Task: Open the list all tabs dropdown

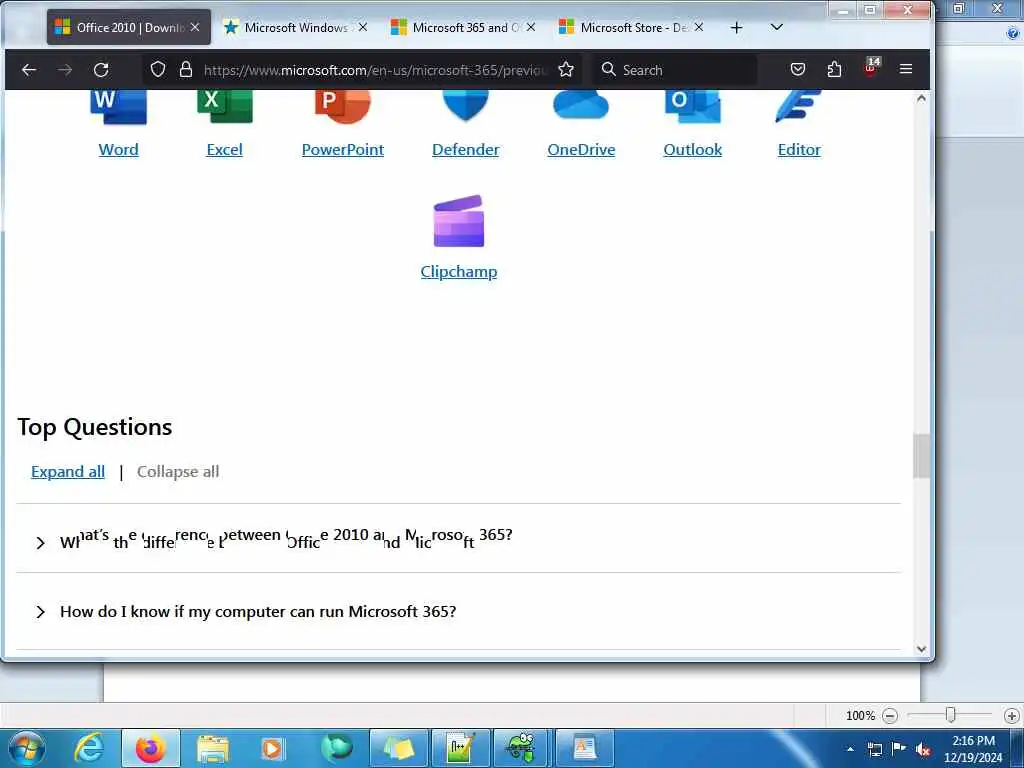Action: pyautogui.click(x=776, y=27)
